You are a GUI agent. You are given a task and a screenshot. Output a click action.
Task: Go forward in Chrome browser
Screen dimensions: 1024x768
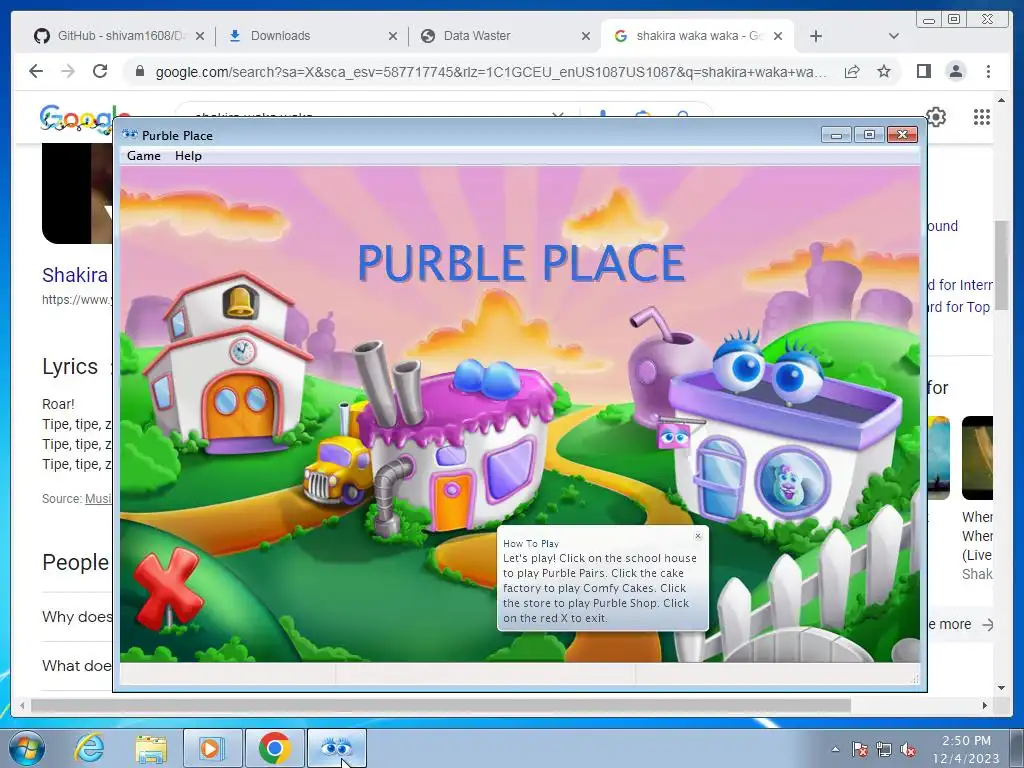[x=68, y=71]
